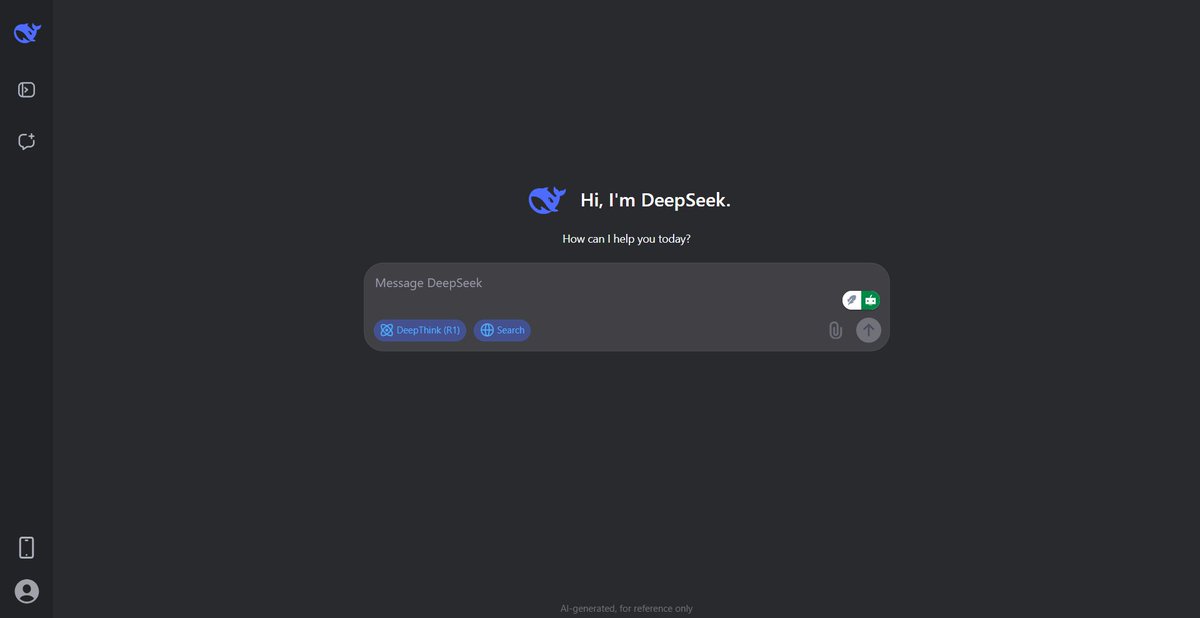Attach a file with the paperclip icon
1200x618 pixels.
[835, 330]
